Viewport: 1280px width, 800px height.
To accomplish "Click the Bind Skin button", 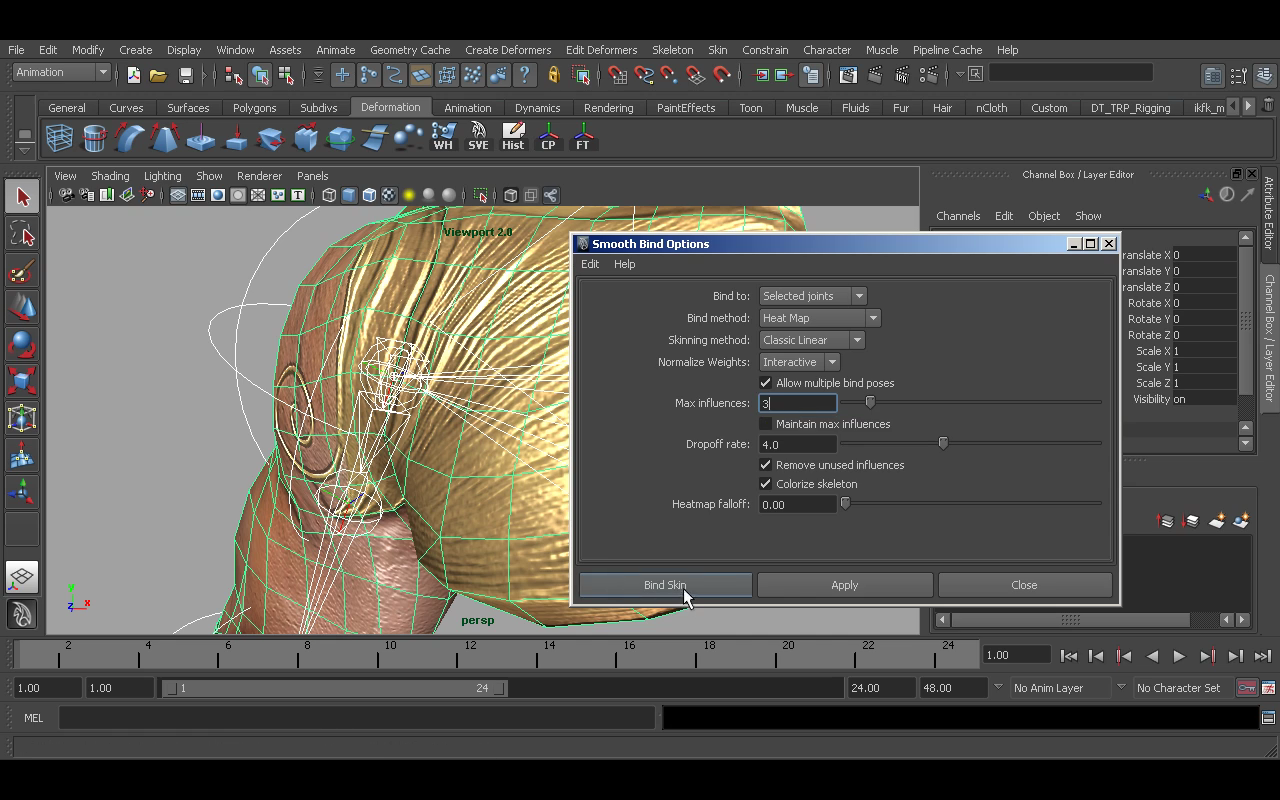I will pyautogui.click(x=664, y=585).
